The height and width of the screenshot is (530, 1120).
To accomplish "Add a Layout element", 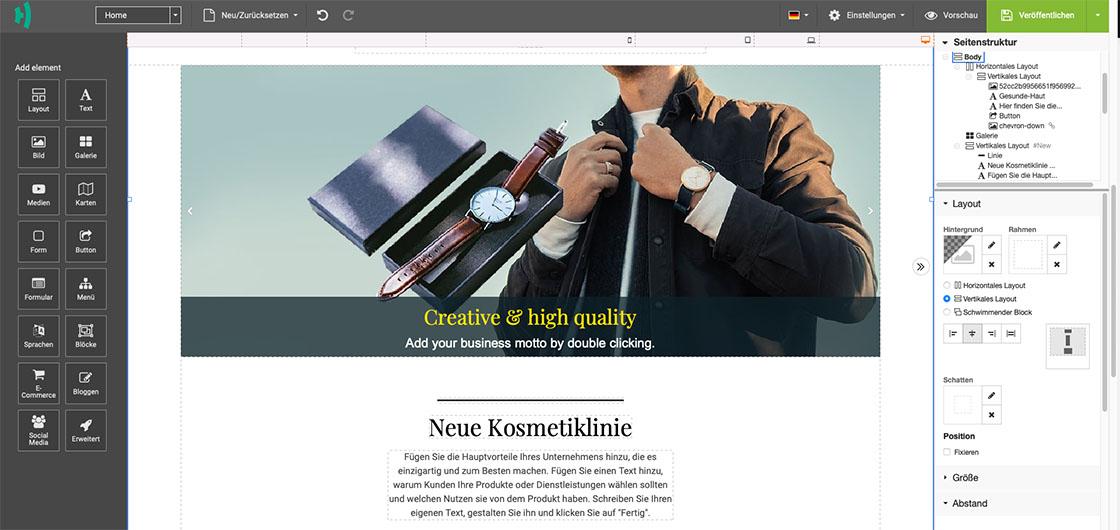I will [39, 99].
